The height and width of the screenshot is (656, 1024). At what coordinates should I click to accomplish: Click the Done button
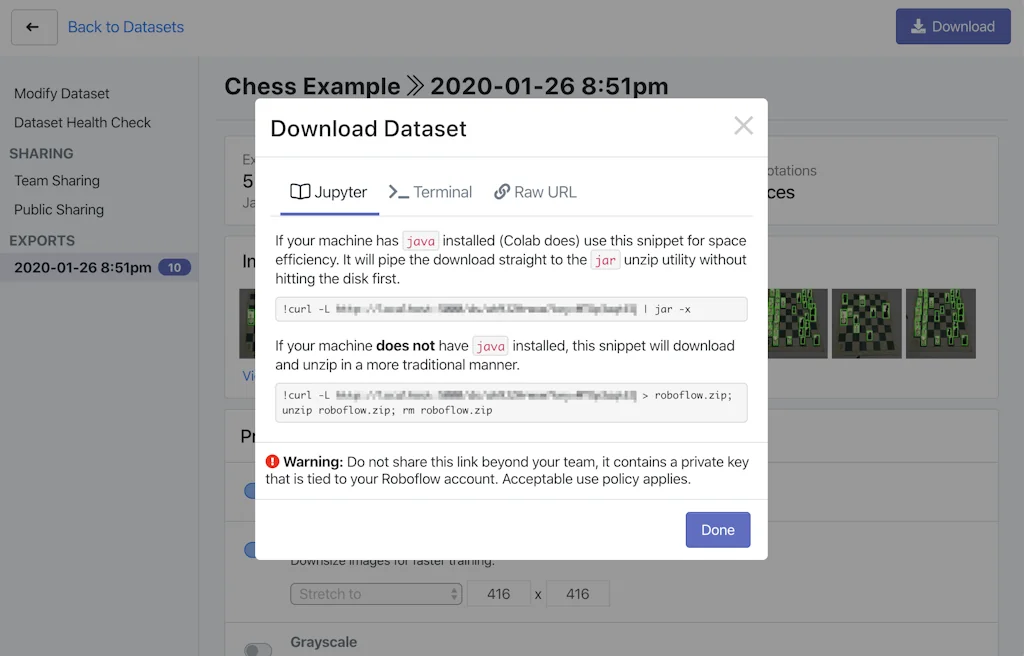[x=717, y=530]
